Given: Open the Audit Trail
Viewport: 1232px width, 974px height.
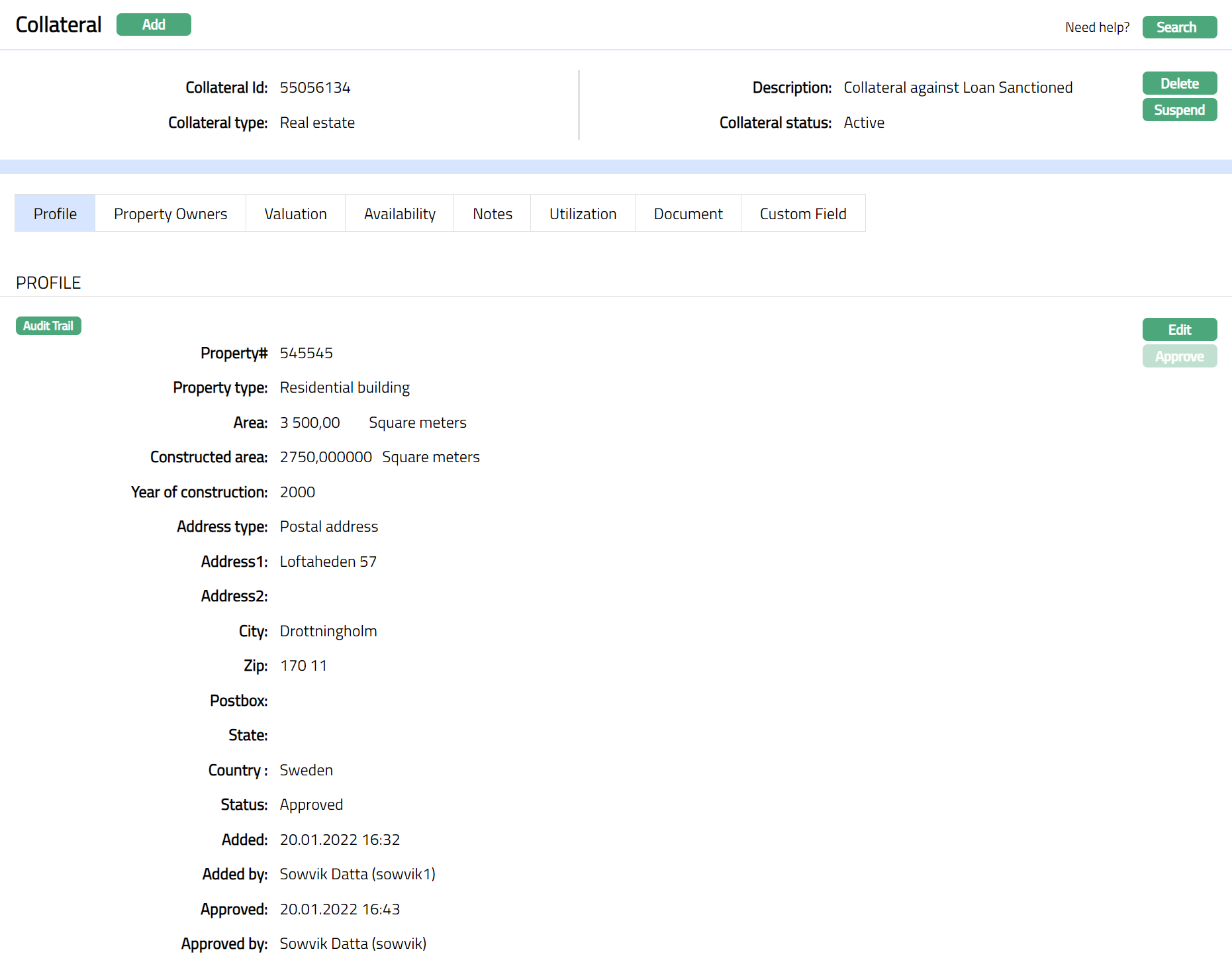Looking at the screenshot, I should [x=48, y=326].
